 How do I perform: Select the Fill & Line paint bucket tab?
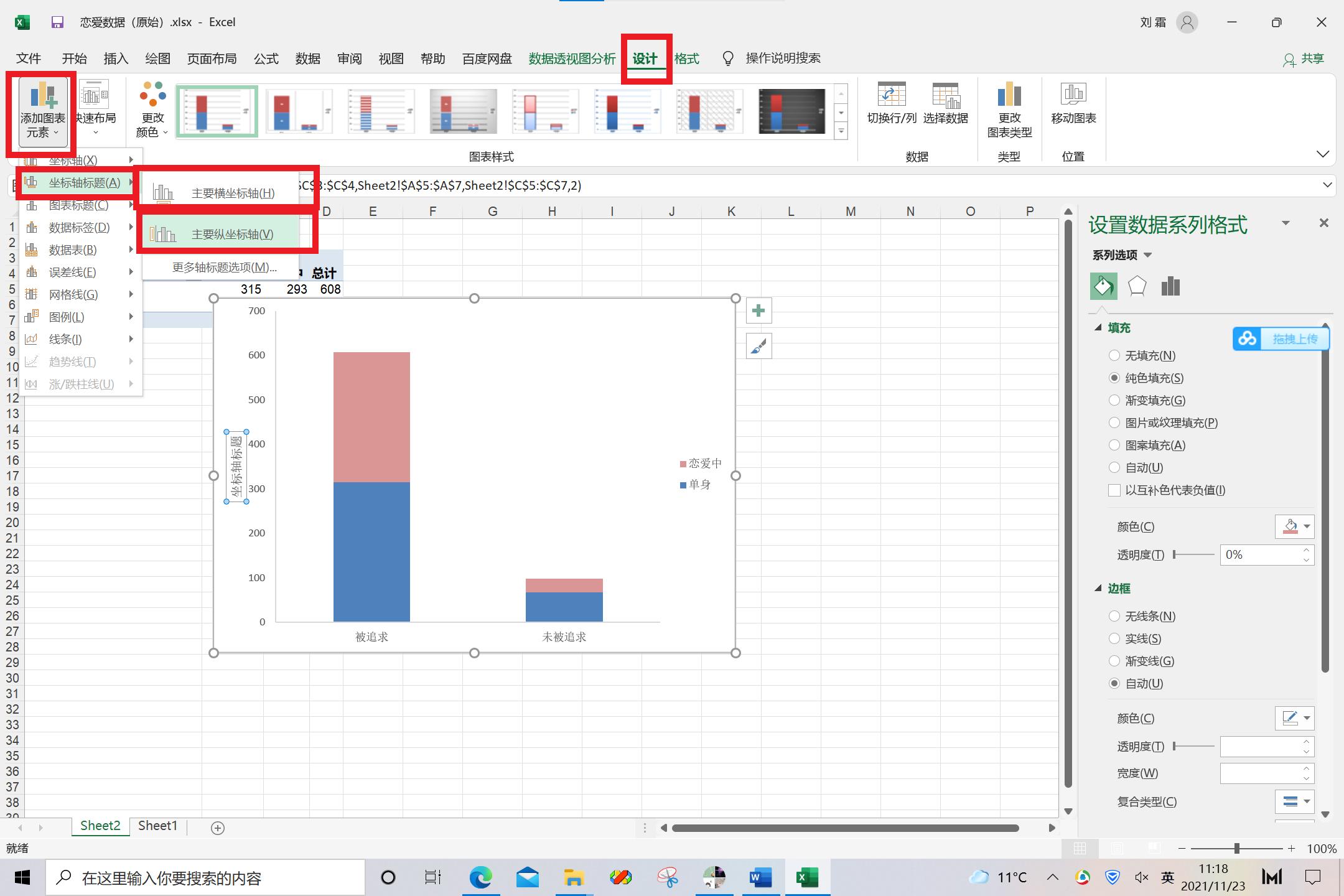click(1103, 286)
